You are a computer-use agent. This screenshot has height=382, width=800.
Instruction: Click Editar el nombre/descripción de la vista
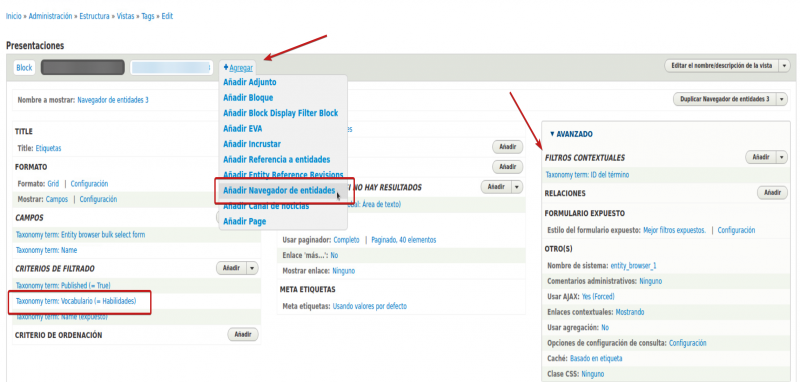pyautogui.click(x=721, y=65)
